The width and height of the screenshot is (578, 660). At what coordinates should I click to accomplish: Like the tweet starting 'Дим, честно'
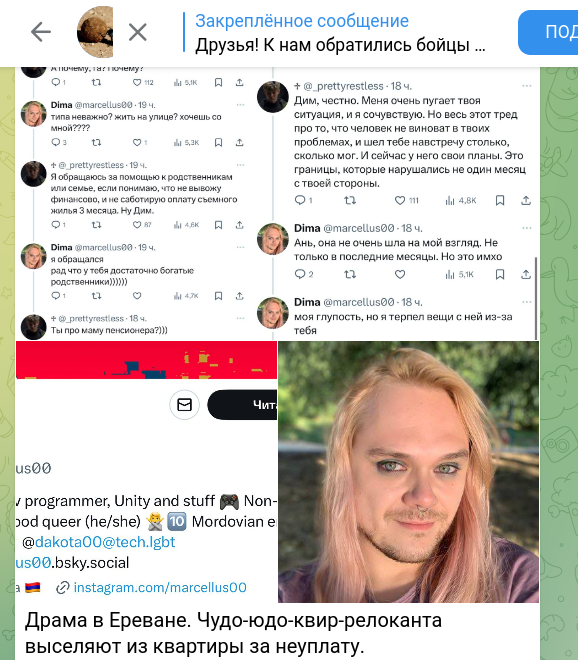click(x=400, y=200)
